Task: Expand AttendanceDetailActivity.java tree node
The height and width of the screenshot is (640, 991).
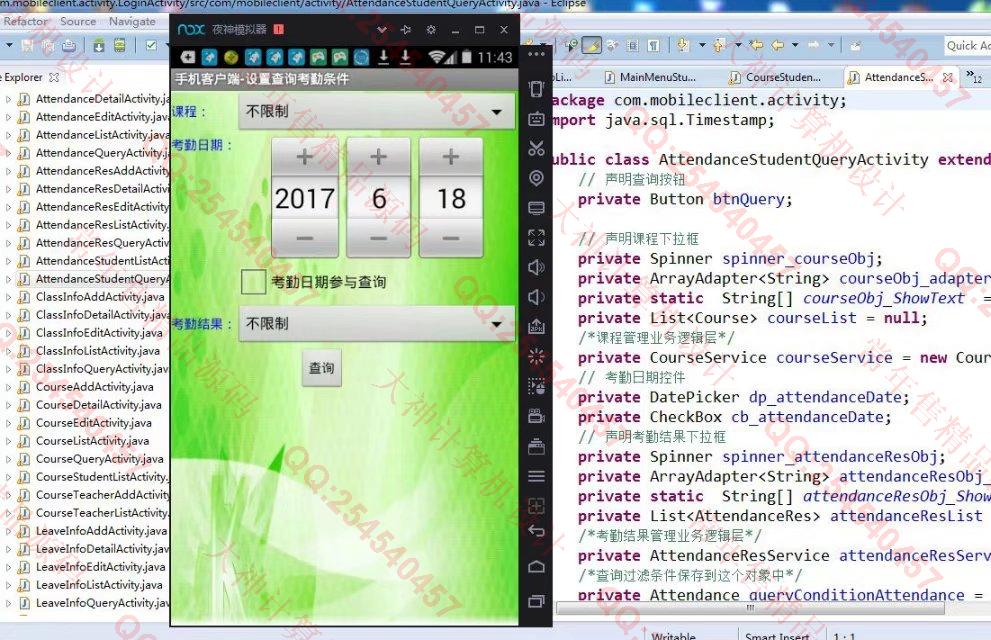Action: pyautogui.click(x=8, y=99)
